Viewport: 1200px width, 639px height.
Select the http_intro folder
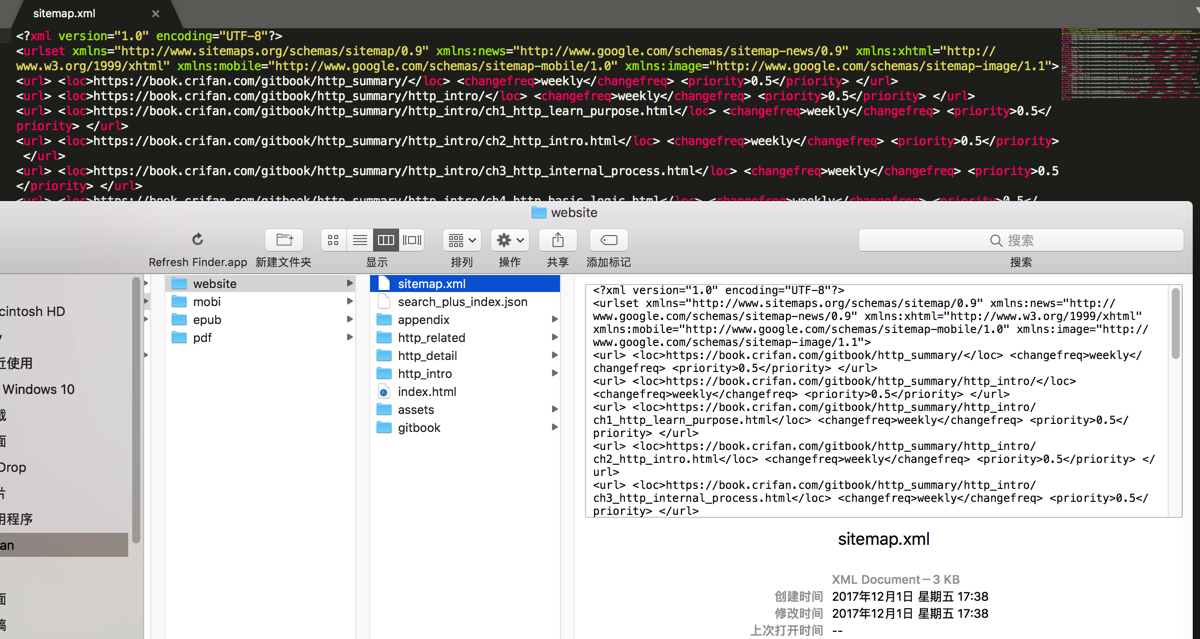point(465,374)
